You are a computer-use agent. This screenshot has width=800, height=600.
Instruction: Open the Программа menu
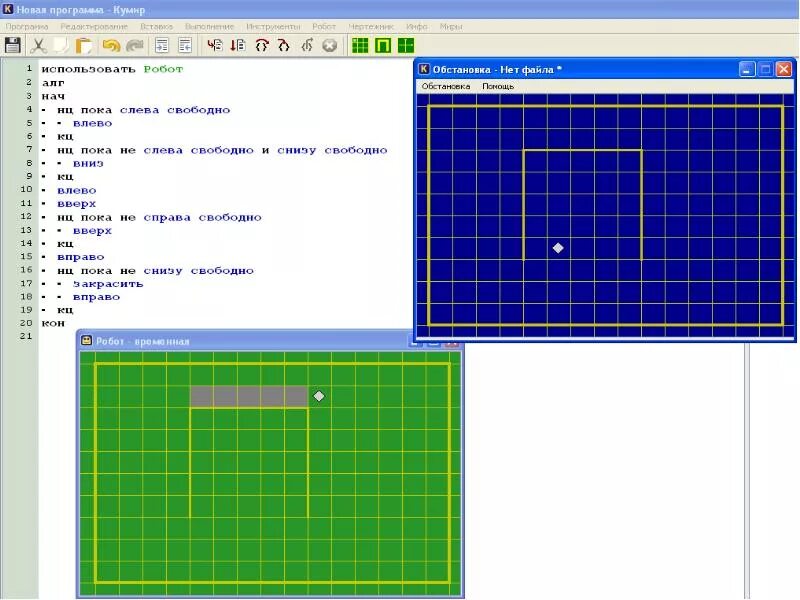point(27,27)
